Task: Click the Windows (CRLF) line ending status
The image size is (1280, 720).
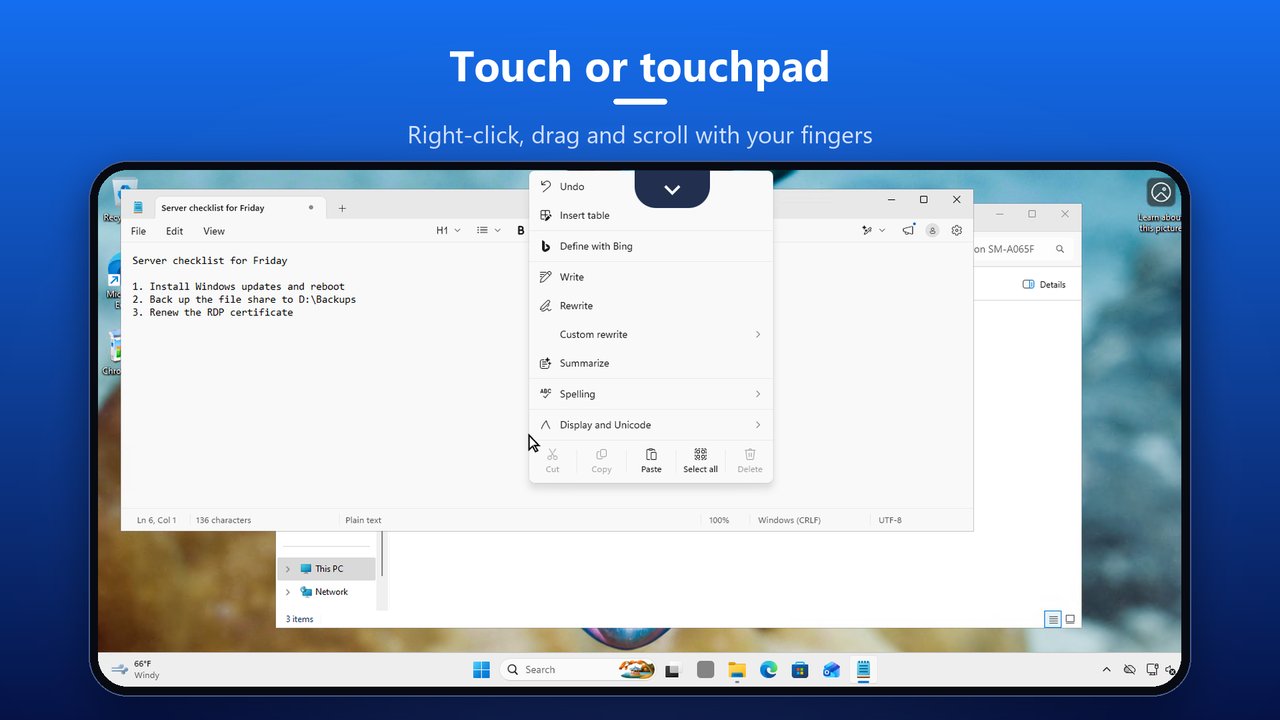Action: click(x=790, y=520)
